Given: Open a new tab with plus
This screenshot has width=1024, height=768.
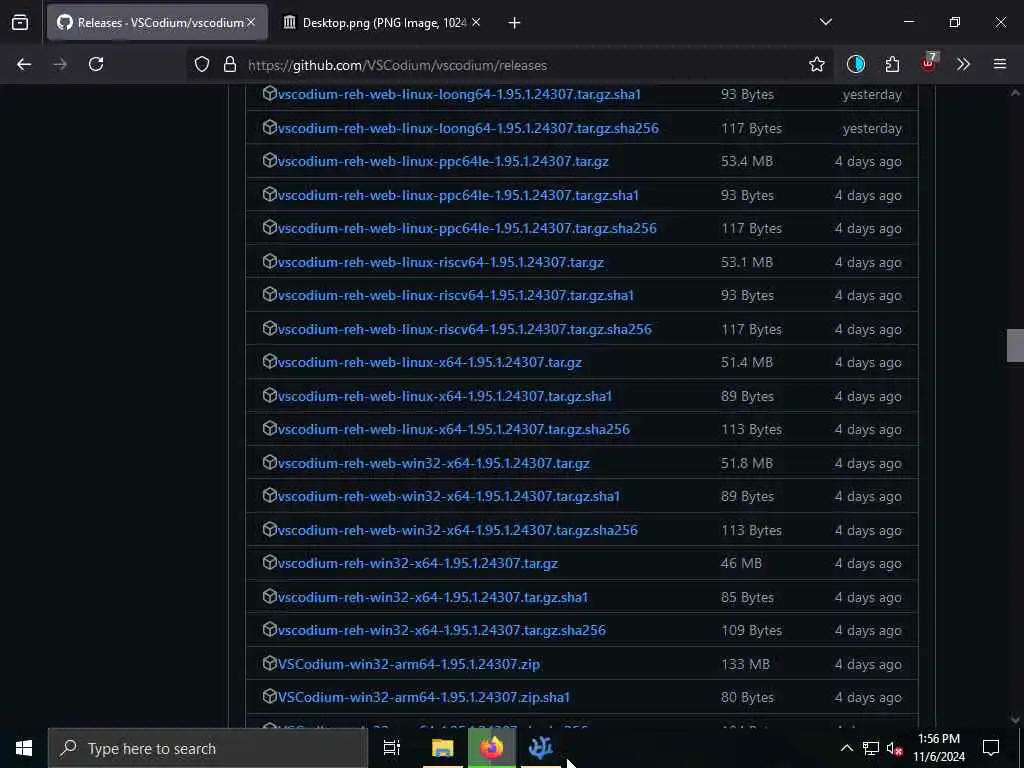Looking at the screenshot, I should pyautogui.click(x=514, y=23).
